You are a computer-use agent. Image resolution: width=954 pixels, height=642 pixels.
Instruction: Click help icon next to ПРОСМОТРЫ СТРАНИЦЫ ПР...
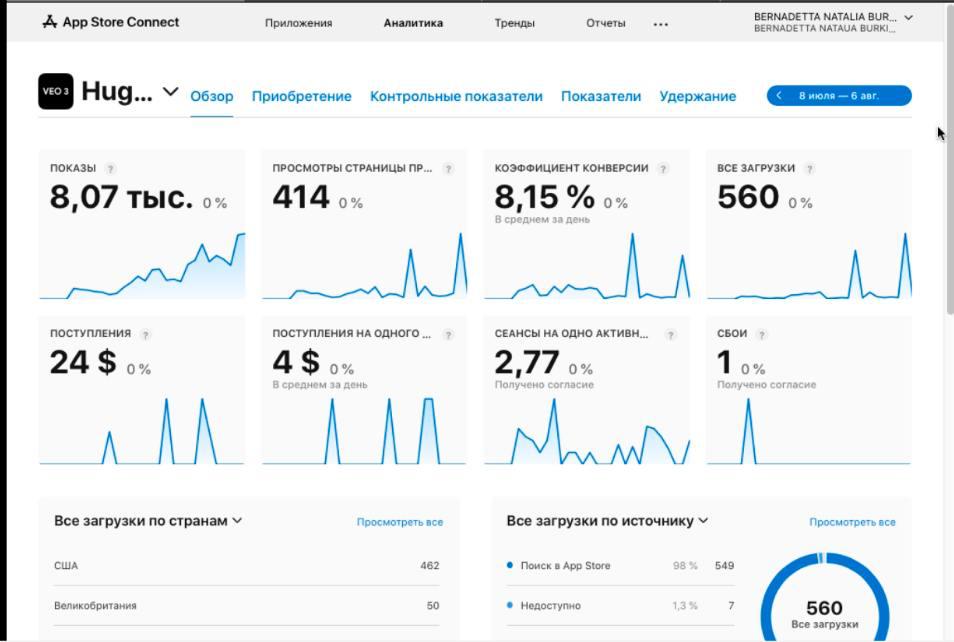tap(448, 169)
